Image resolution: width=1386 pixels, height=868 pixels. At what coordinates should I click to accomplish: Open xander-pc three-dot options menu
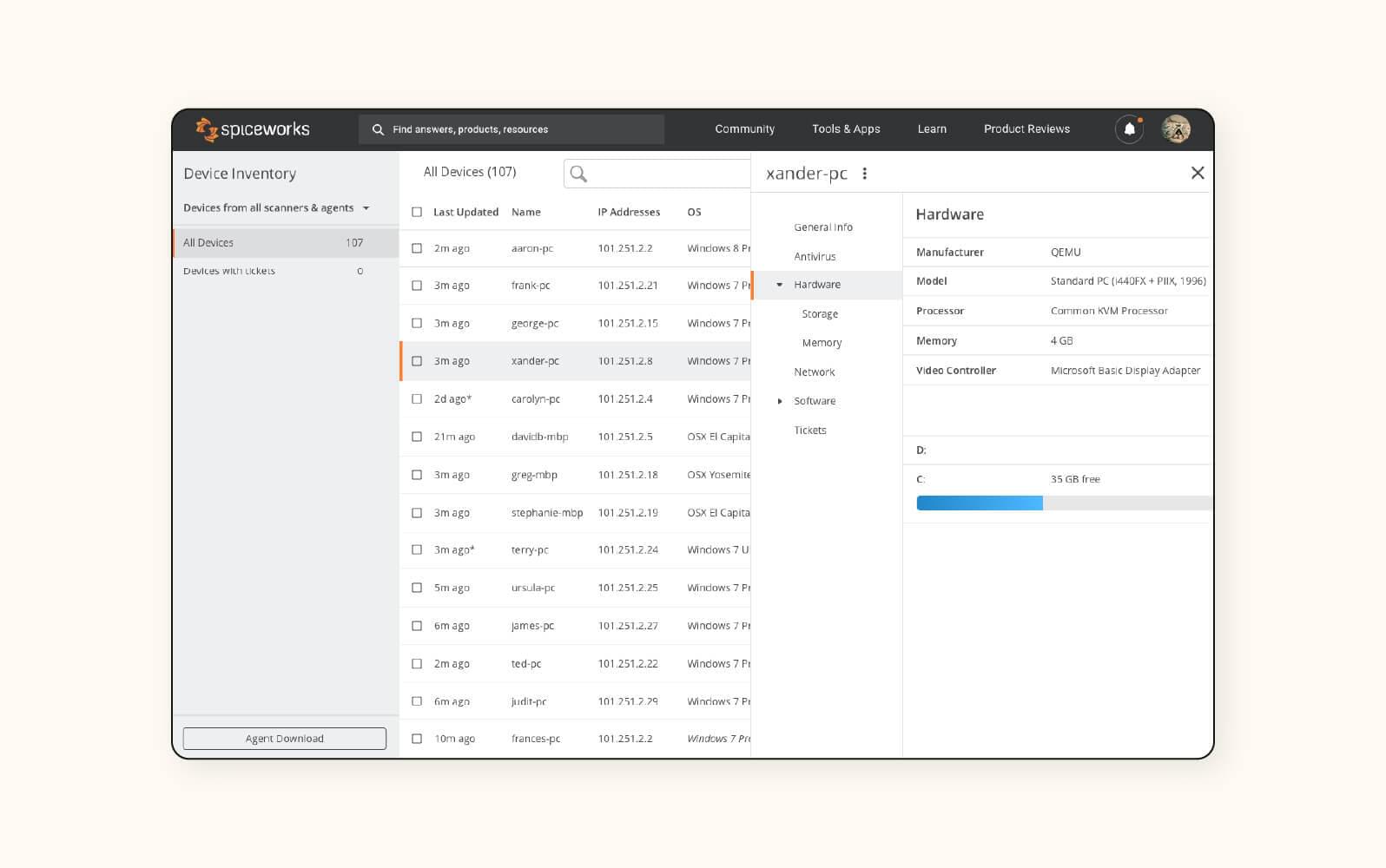pyautogui.click(x=864, y=174)
